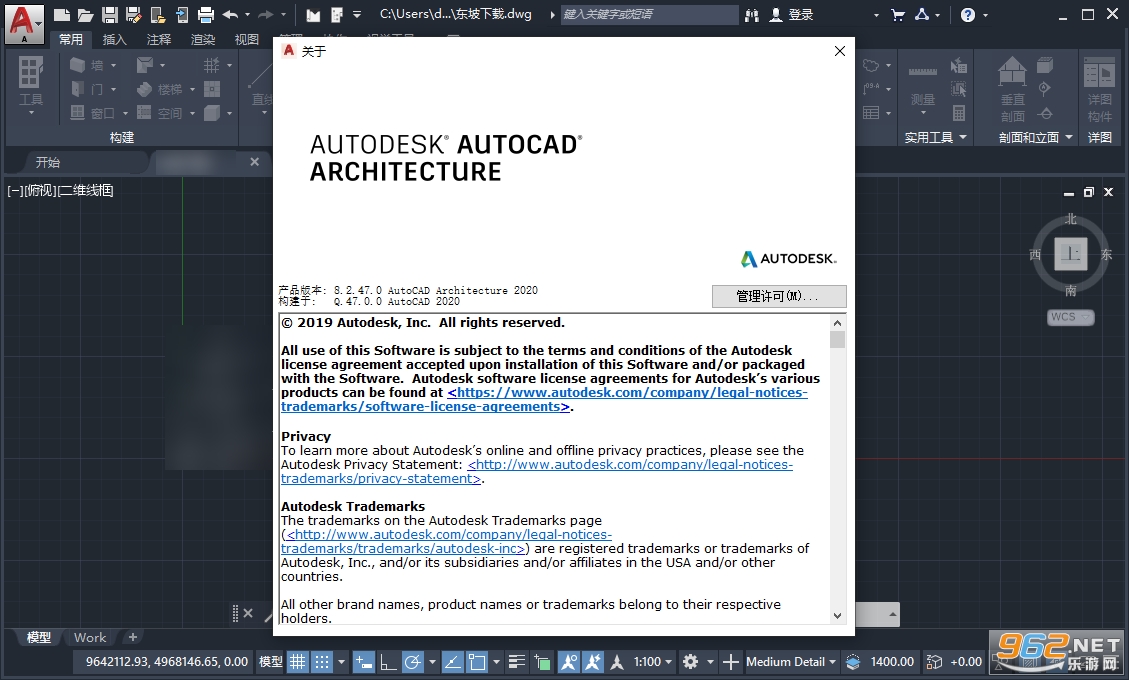Plot the drawing with printer icon

tap(206, 14)
